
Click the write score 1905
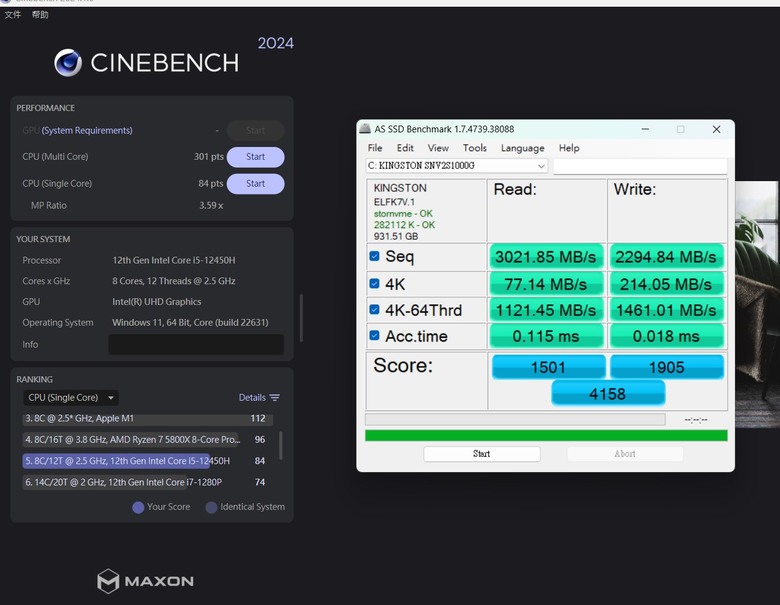tap(667, 367)
